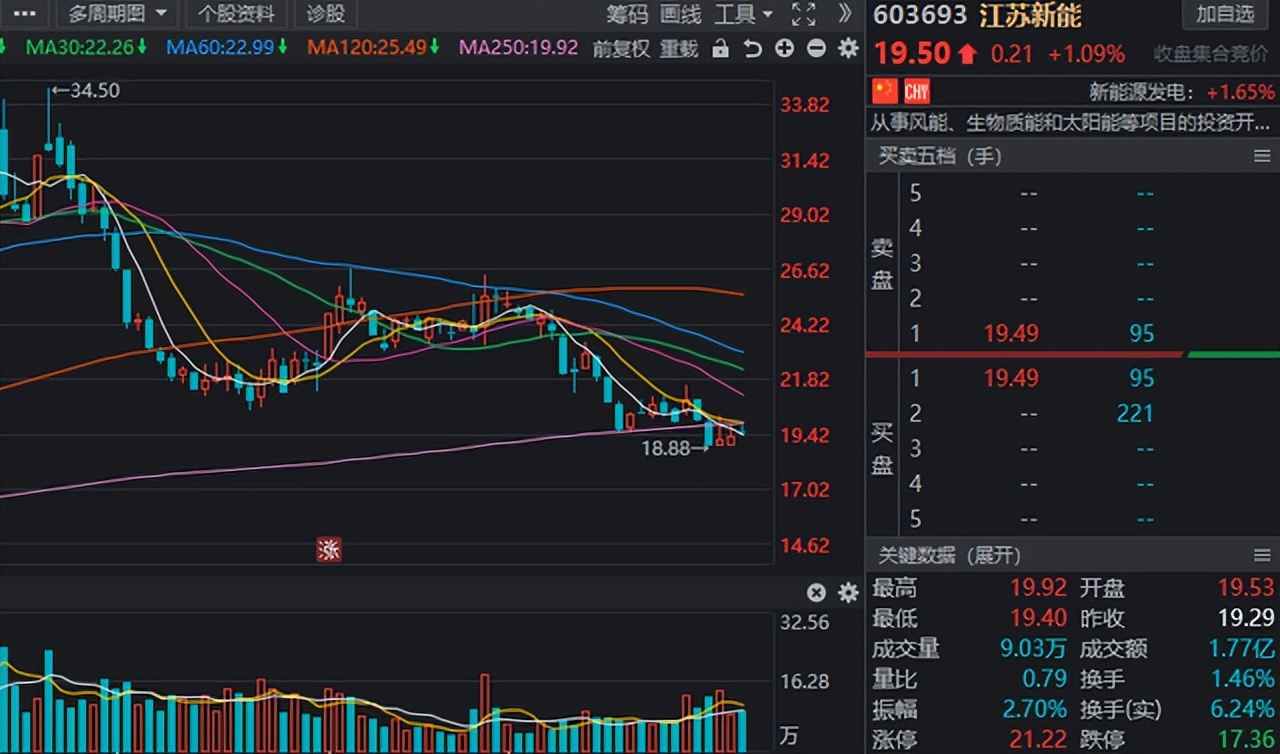The width and height of the screenshot is (1280, 754).
Task: Select the 画线 drawing tool option
Action: tap(681, 14)
